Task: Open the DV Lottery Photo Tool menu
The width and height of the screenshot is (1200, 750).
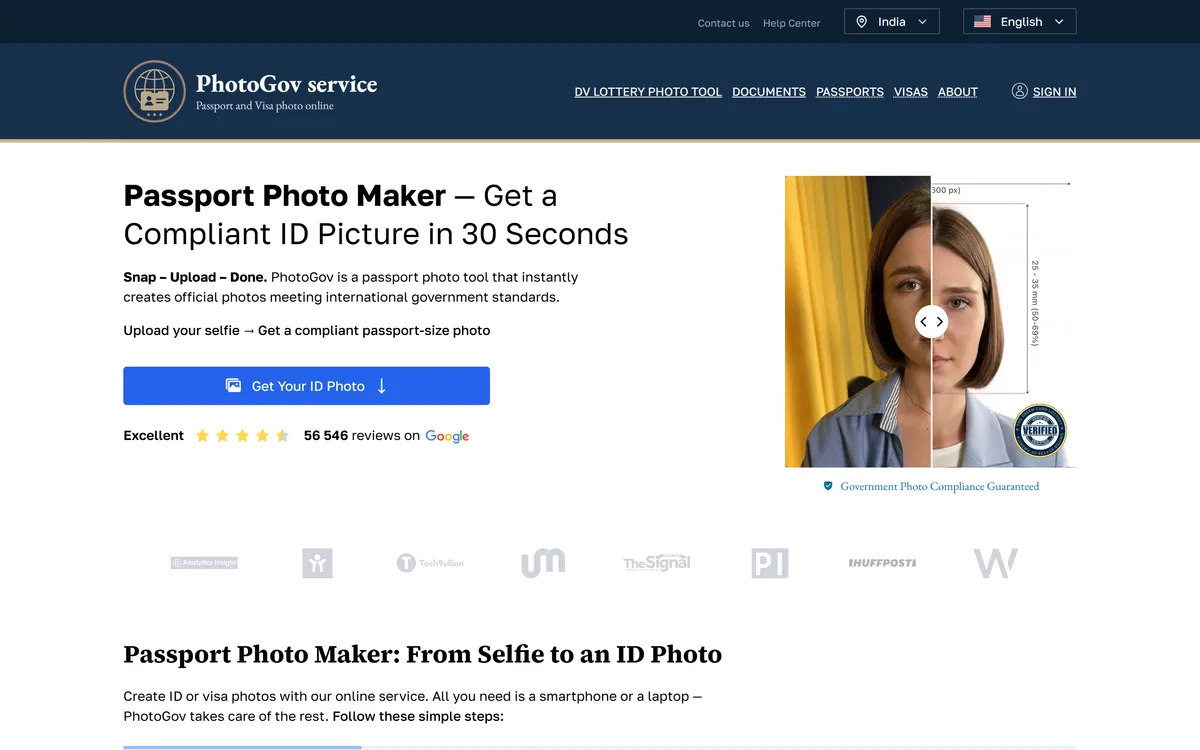Action: coord(648,92)
